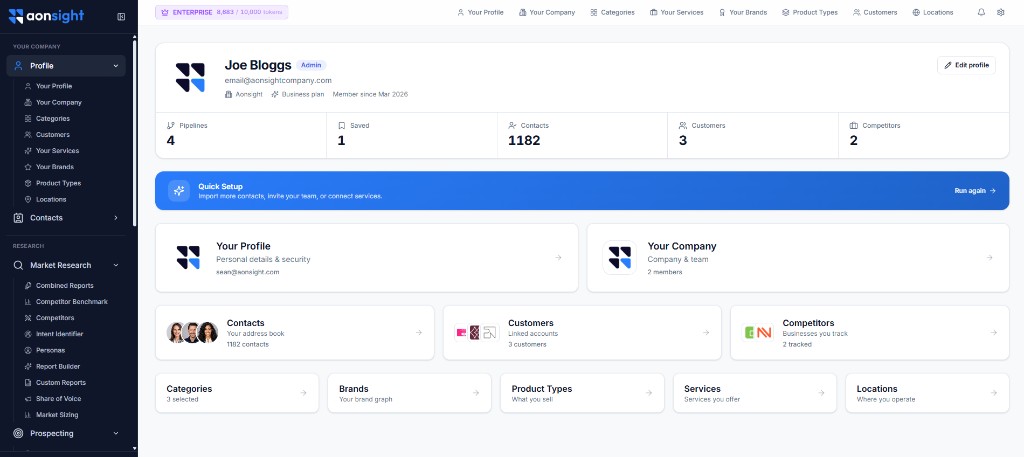
Task: Click the Your Company card logo
Action: click(619, 257)
